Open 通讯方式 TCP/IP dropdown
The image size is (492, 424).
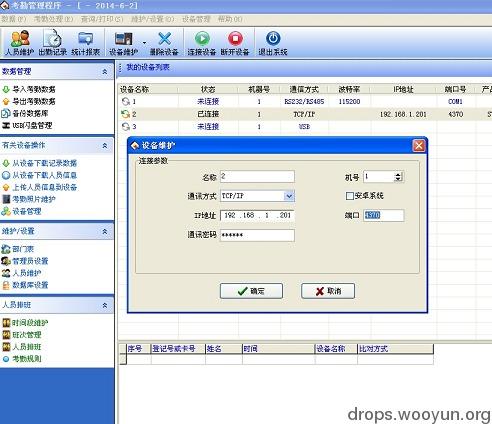[x=289, y=196]
